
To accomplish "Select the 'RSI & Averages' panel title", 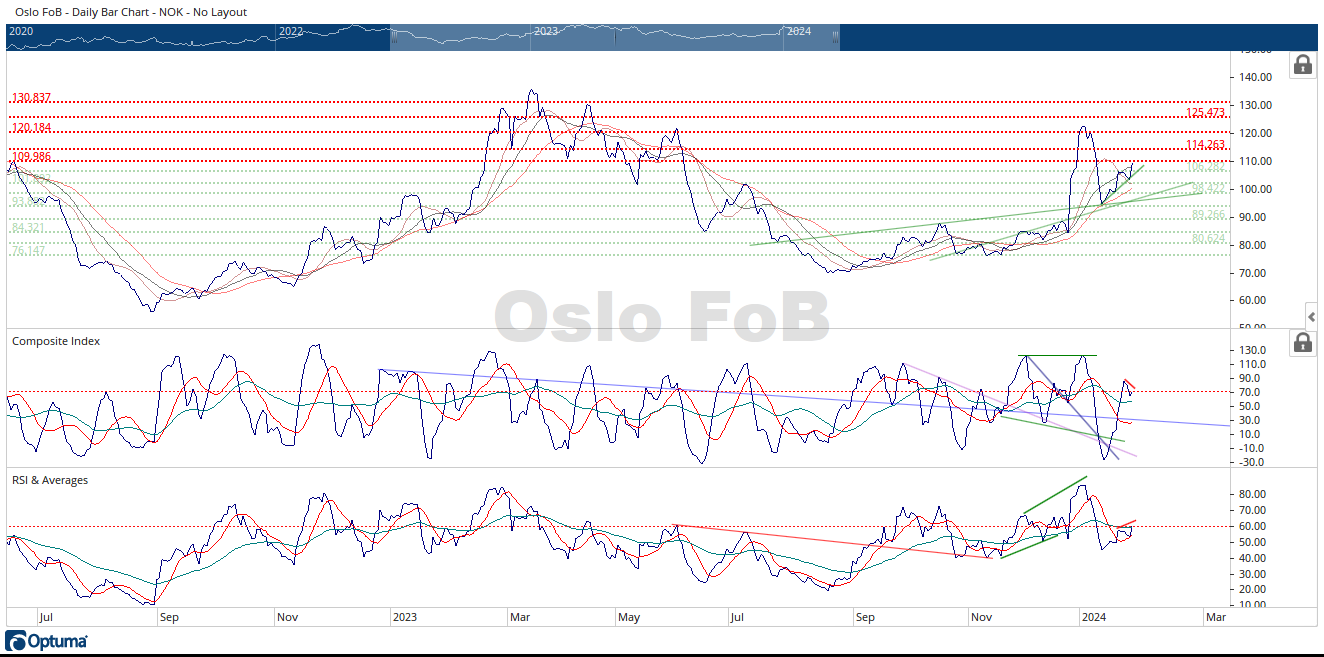I will 50,480.
